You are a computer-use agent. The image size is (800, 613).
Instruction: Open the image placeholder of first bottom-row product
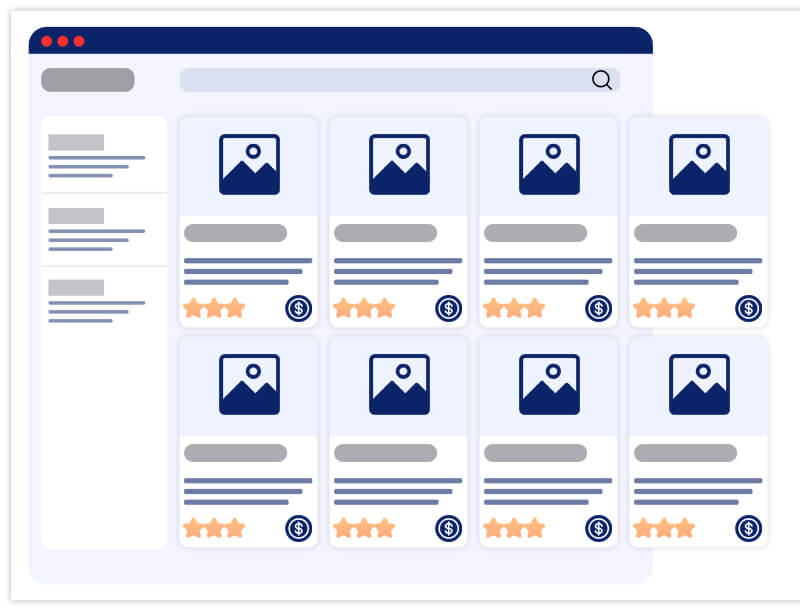click(249, 385)
